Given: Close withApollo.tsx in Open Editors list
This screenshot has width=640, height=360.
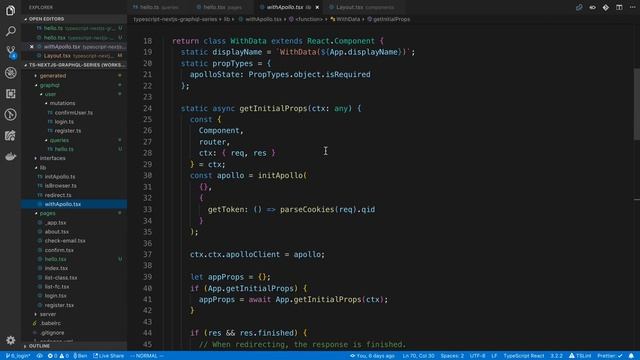Looking at the screenshot, I should coord(31,47).
